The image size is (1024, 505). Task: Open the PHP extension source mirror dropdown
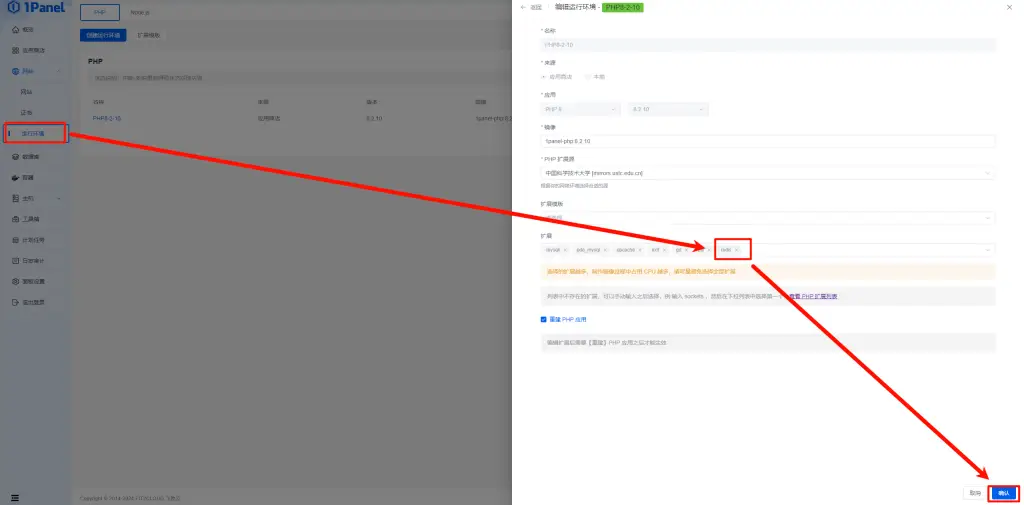[767, 173]
